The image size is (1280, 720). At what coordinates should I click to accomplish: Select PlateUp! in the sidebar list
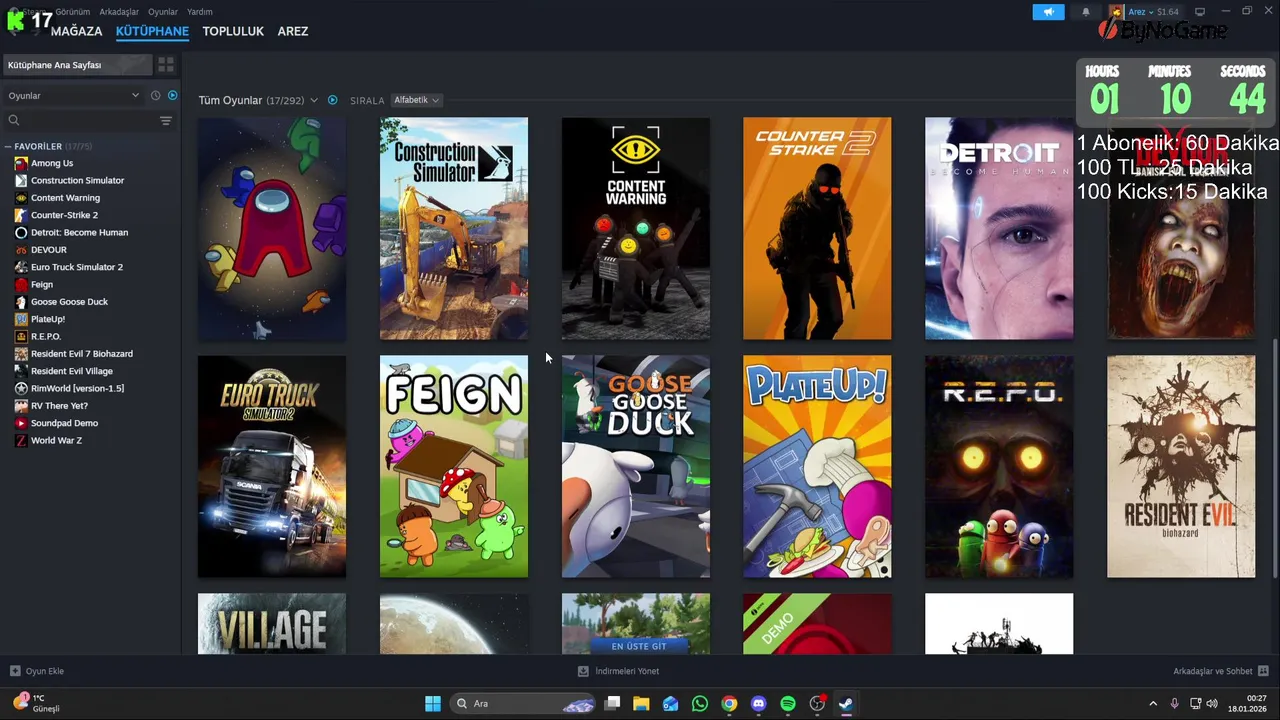point(48,319)
